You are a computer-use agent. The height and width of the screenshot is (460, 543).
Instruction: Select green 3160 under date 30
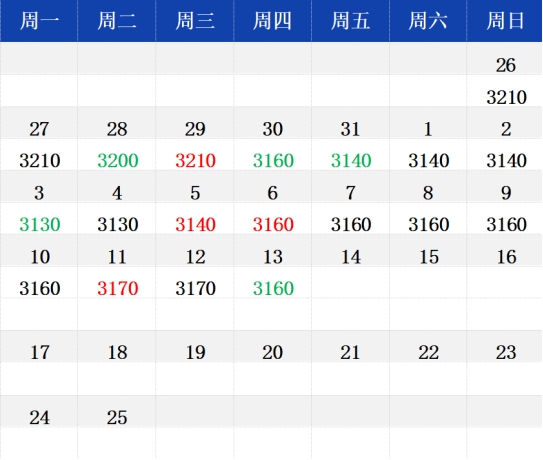click(x=273, y=160)
